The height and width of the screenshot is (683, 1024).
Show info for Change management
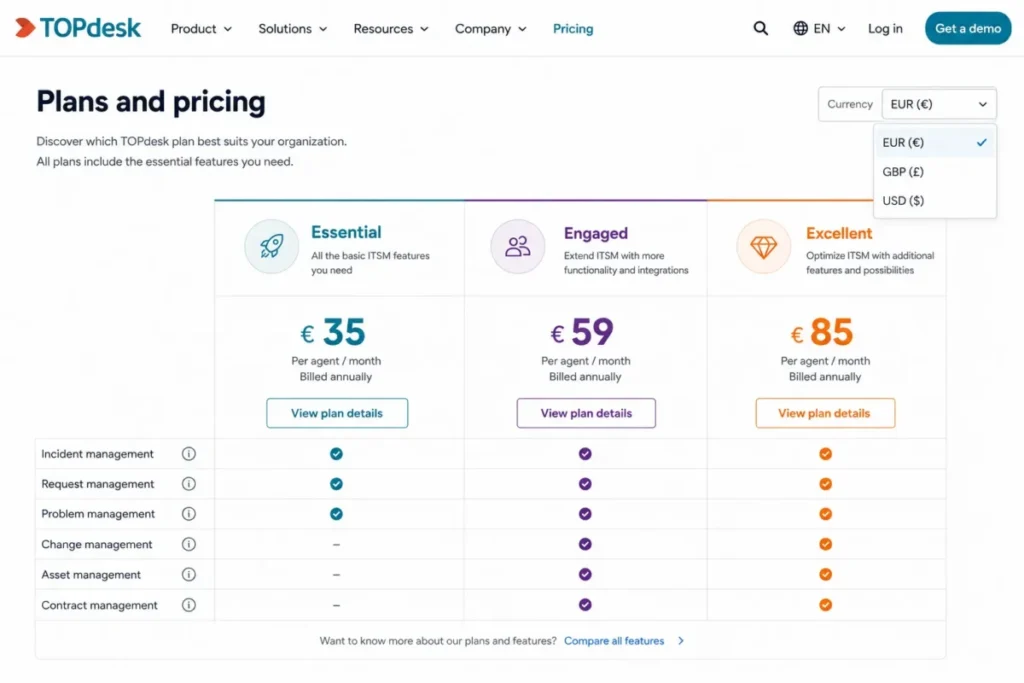tap(189, 544)
